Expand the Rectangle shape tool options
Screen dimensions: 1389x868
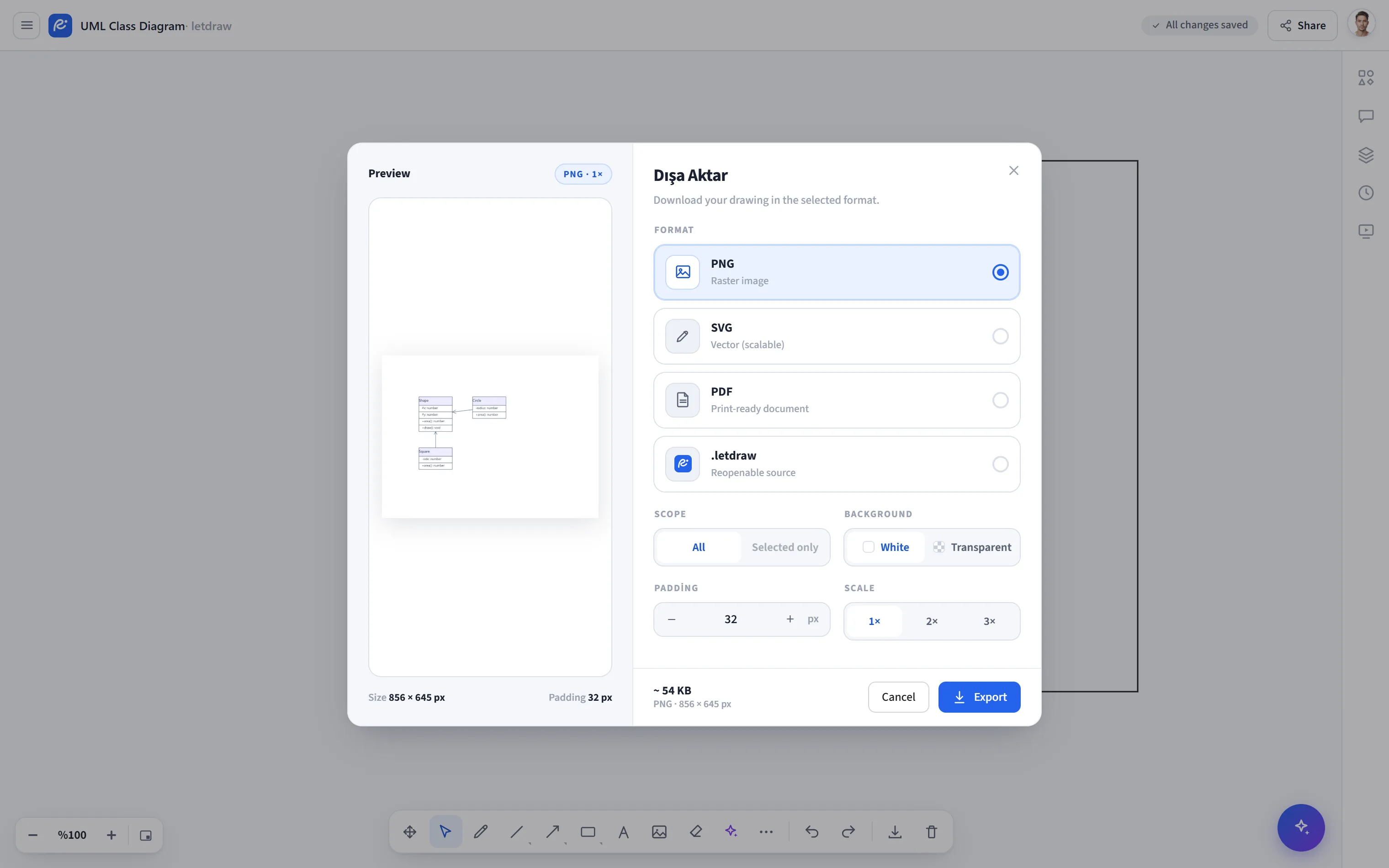pyautogui.click(x=601, y=843)
